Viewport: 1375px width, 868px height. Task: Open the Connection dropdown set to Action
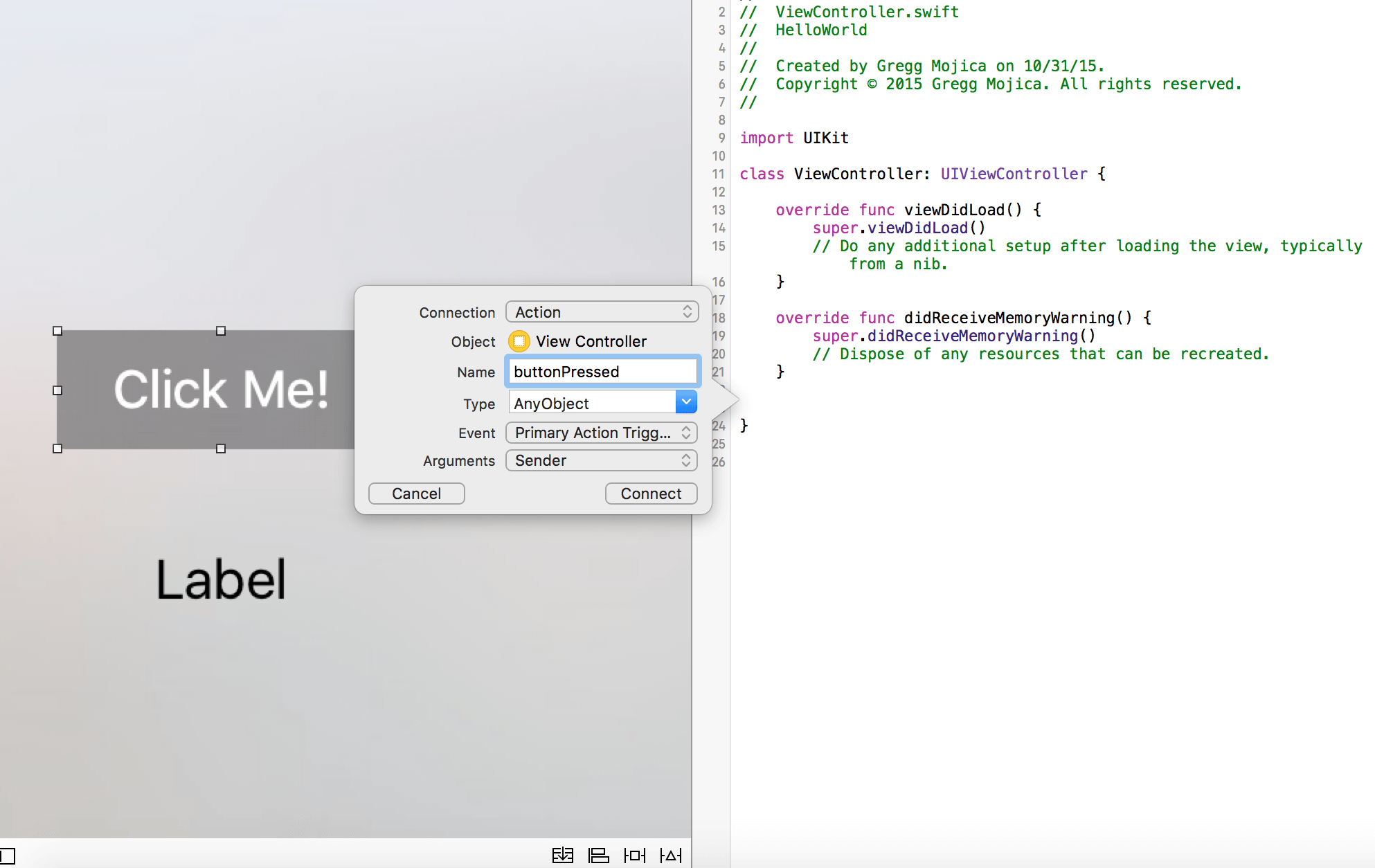(x=601, y=311)
